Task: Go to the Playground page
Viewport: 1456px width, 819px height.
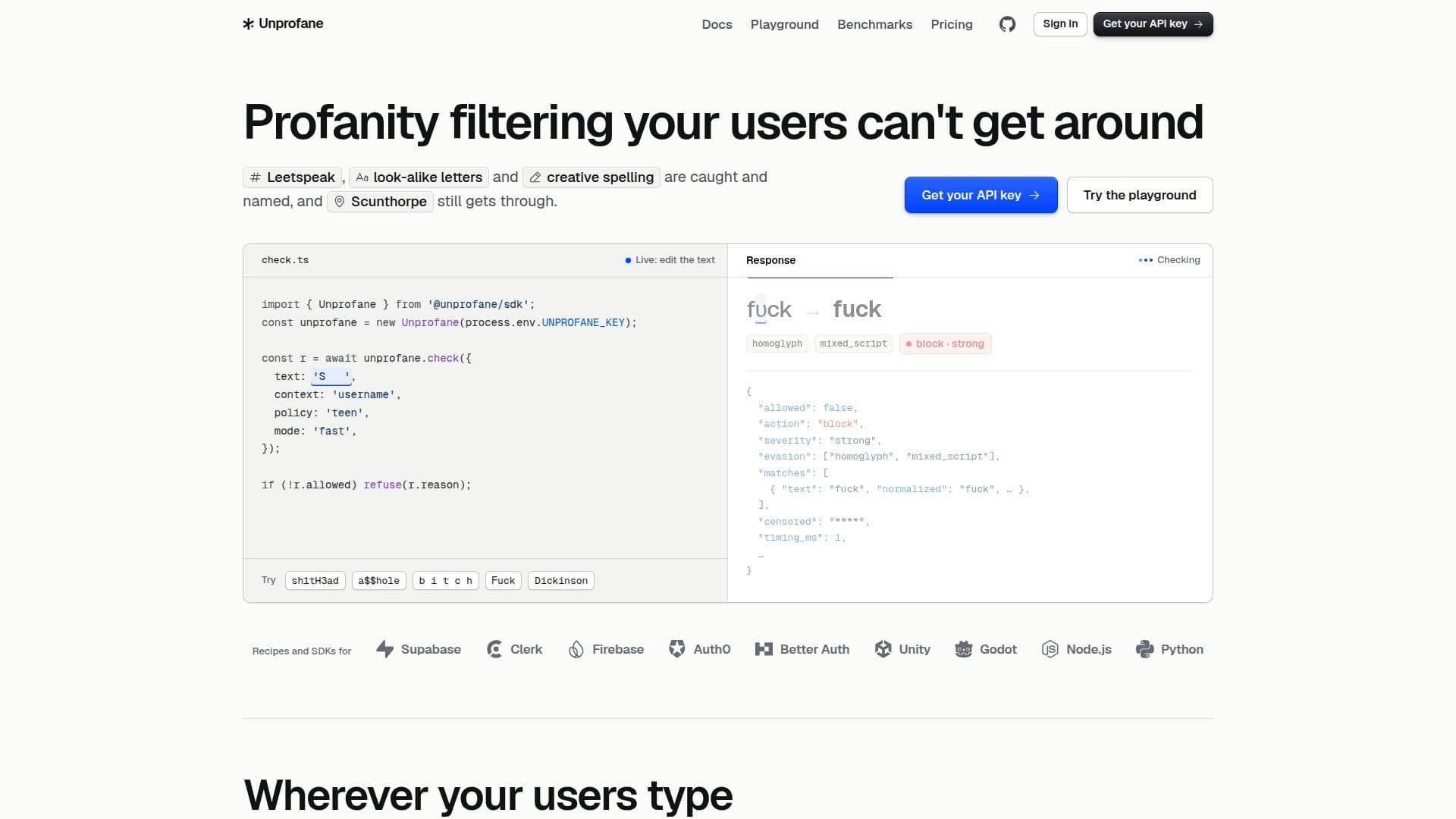Action: click(784, 24)
